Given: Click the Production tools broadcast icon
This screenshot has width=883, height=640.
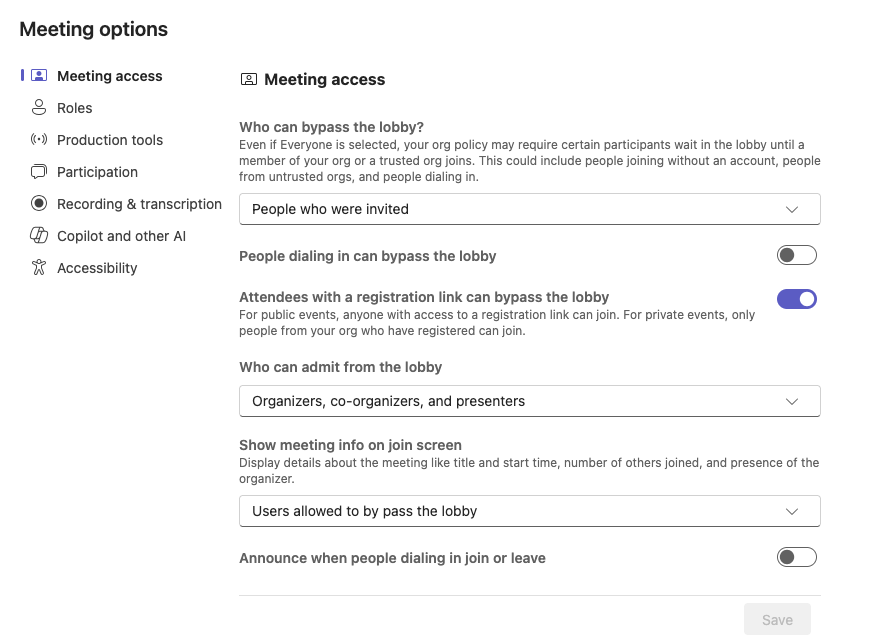Looking at the screenshot, I should [39, 140].
